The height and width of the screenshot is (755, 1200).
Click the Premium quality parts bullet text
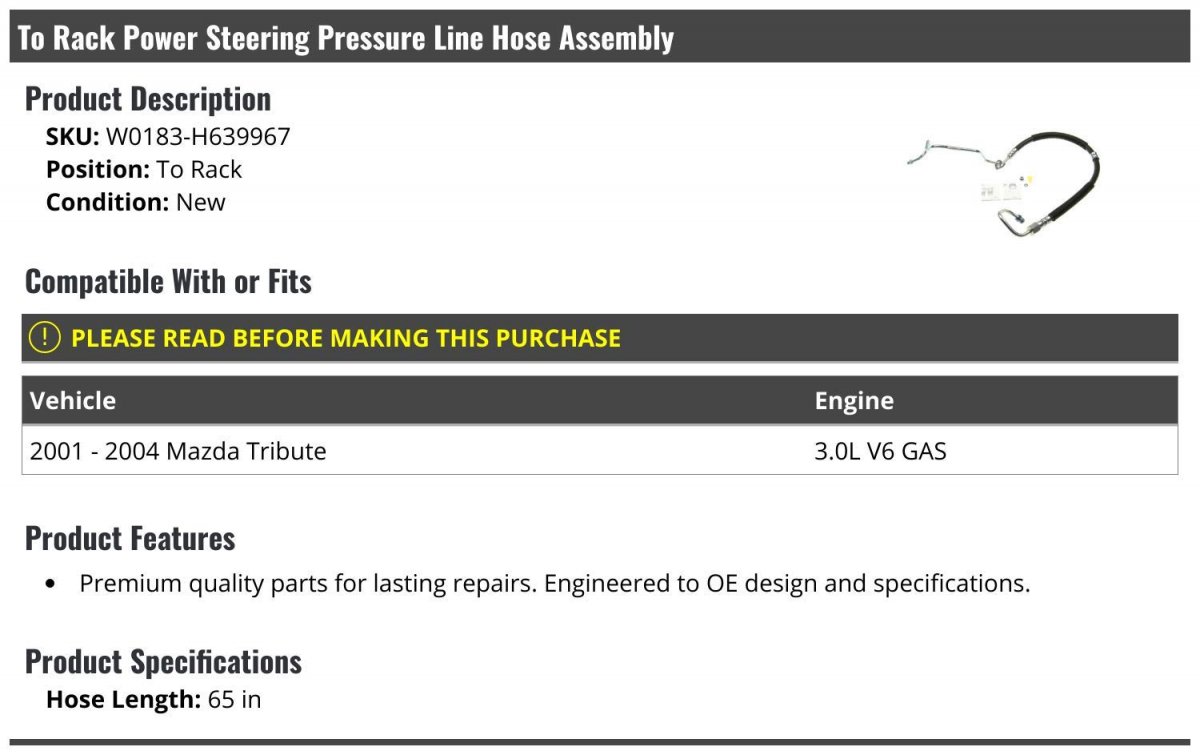[555, 583]
